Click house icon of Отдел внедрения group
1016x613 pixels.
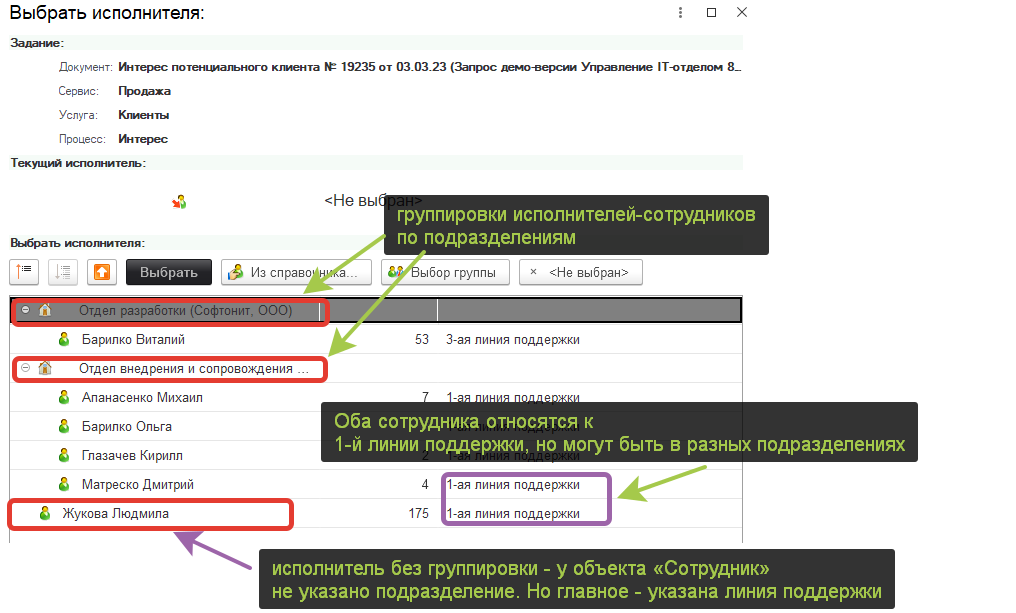(45, 369)
